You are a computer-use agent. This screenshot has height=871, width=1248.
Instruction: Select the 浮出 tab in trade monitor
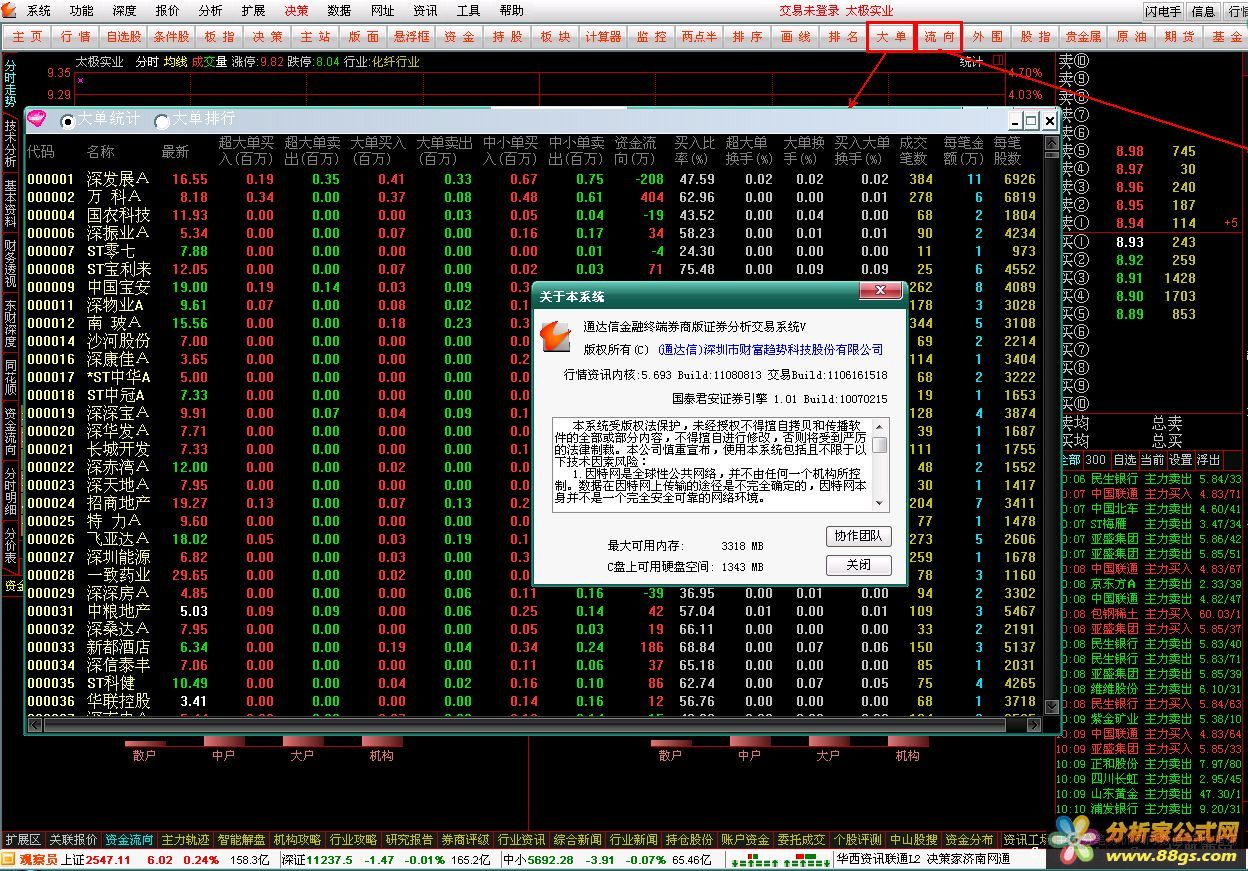pos(1208,460)
